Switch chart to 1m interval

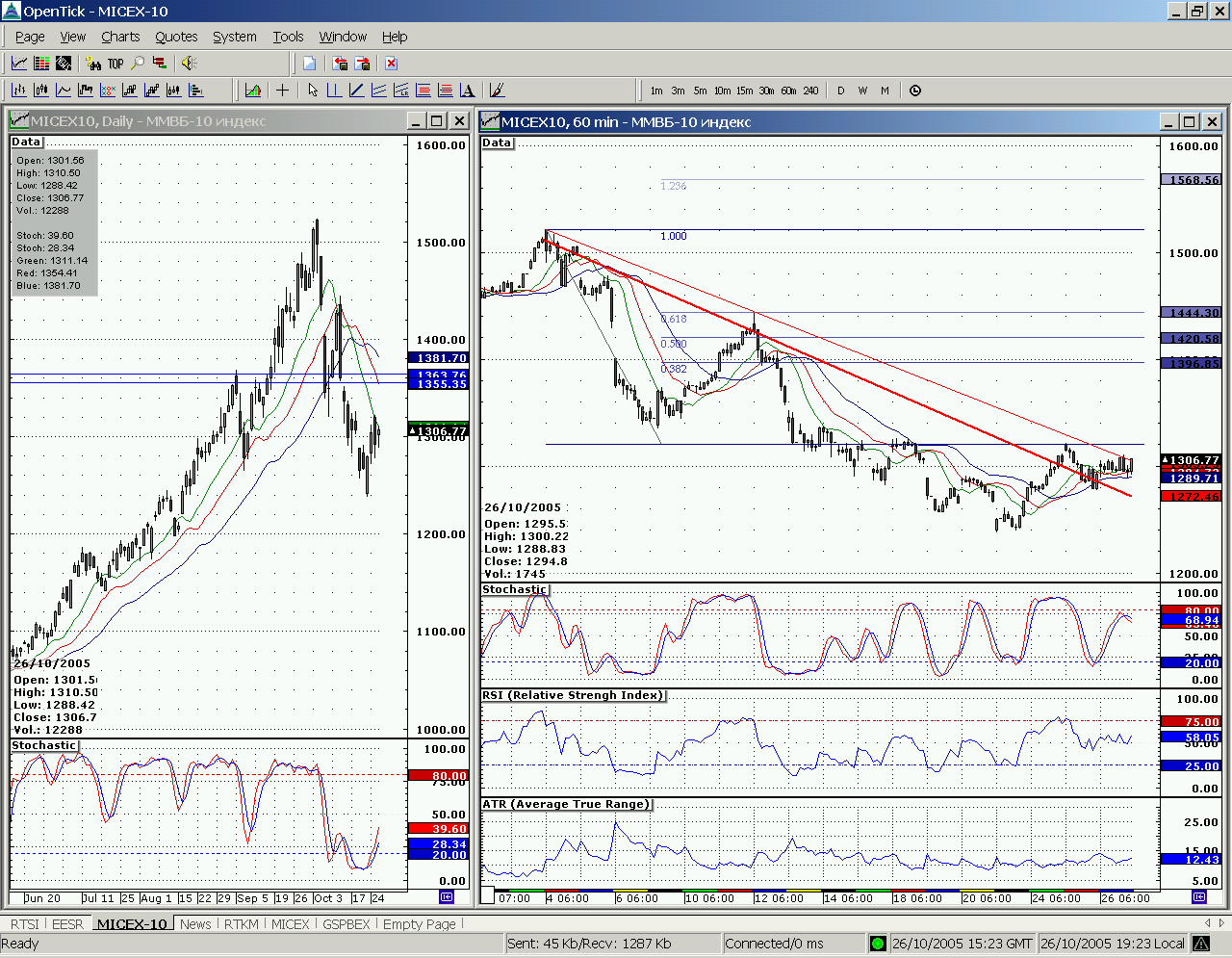[656, 91]
